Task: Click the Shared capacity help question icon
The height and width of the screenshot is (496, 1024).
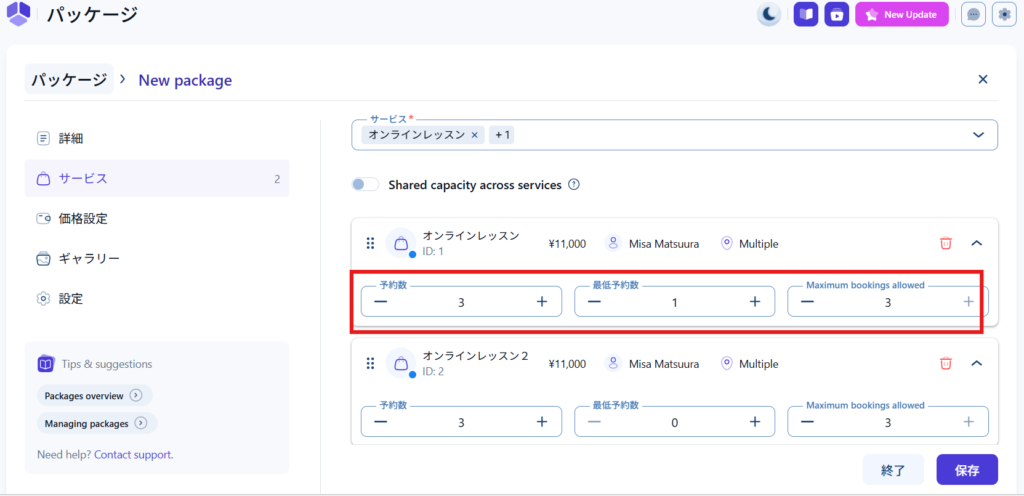Action: click(x=574, y=185)
